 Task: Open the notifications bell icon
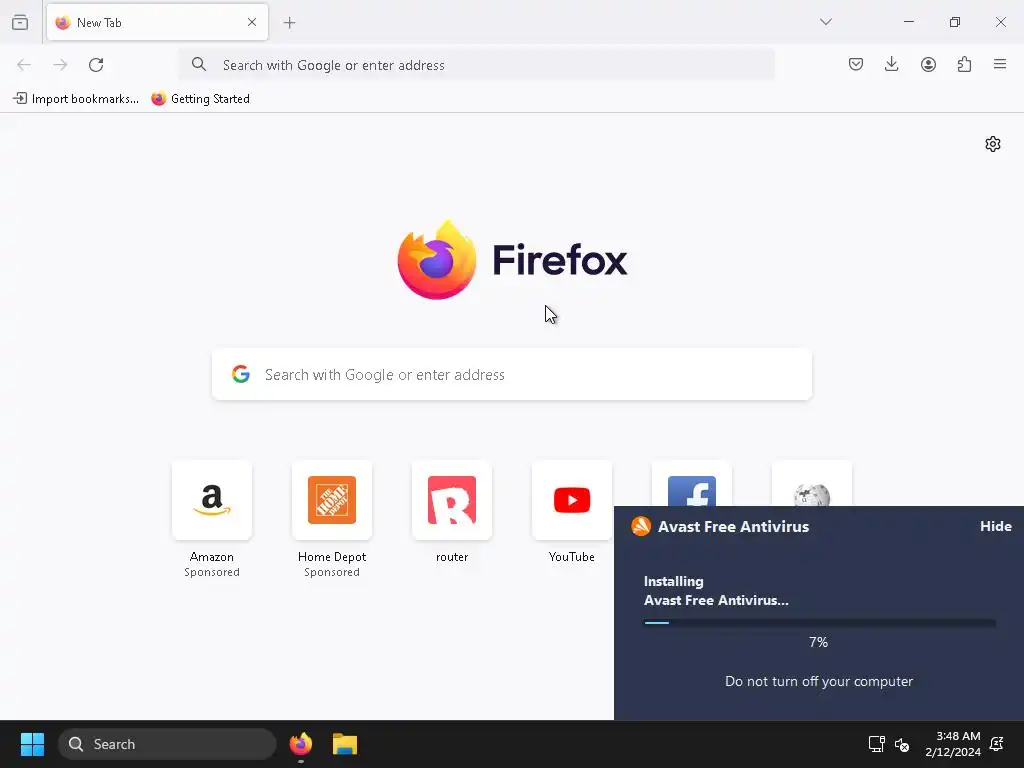coord(997,744)
